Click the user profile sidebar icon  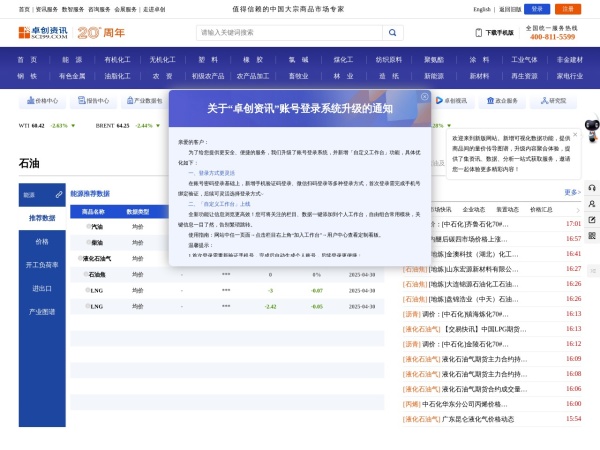[592, 204]
